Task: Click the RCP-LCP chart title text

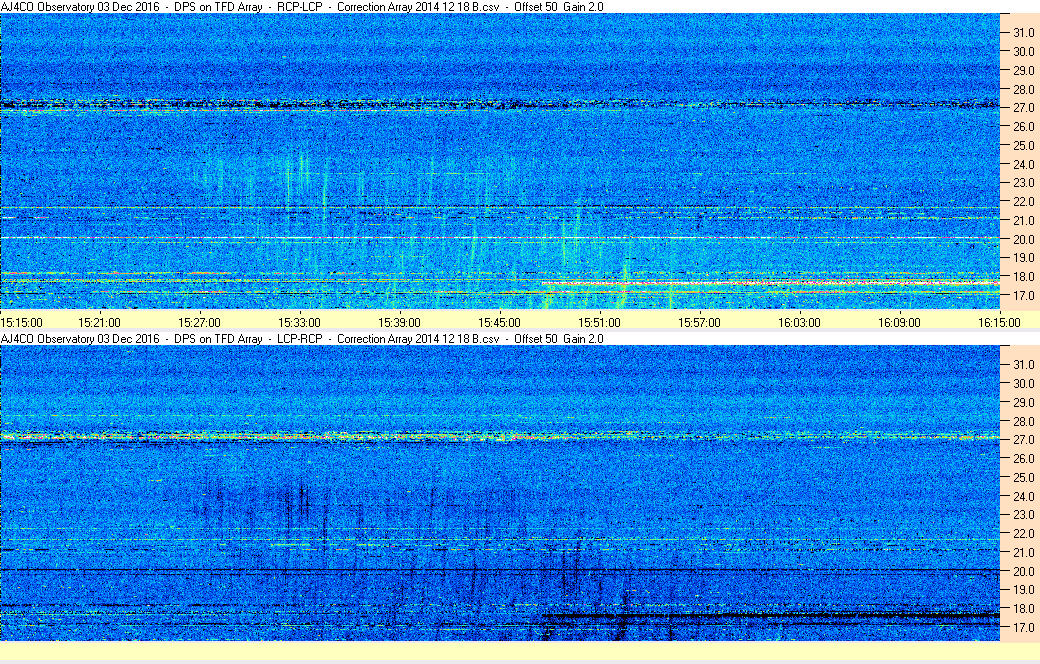Action: coord(302,7)
